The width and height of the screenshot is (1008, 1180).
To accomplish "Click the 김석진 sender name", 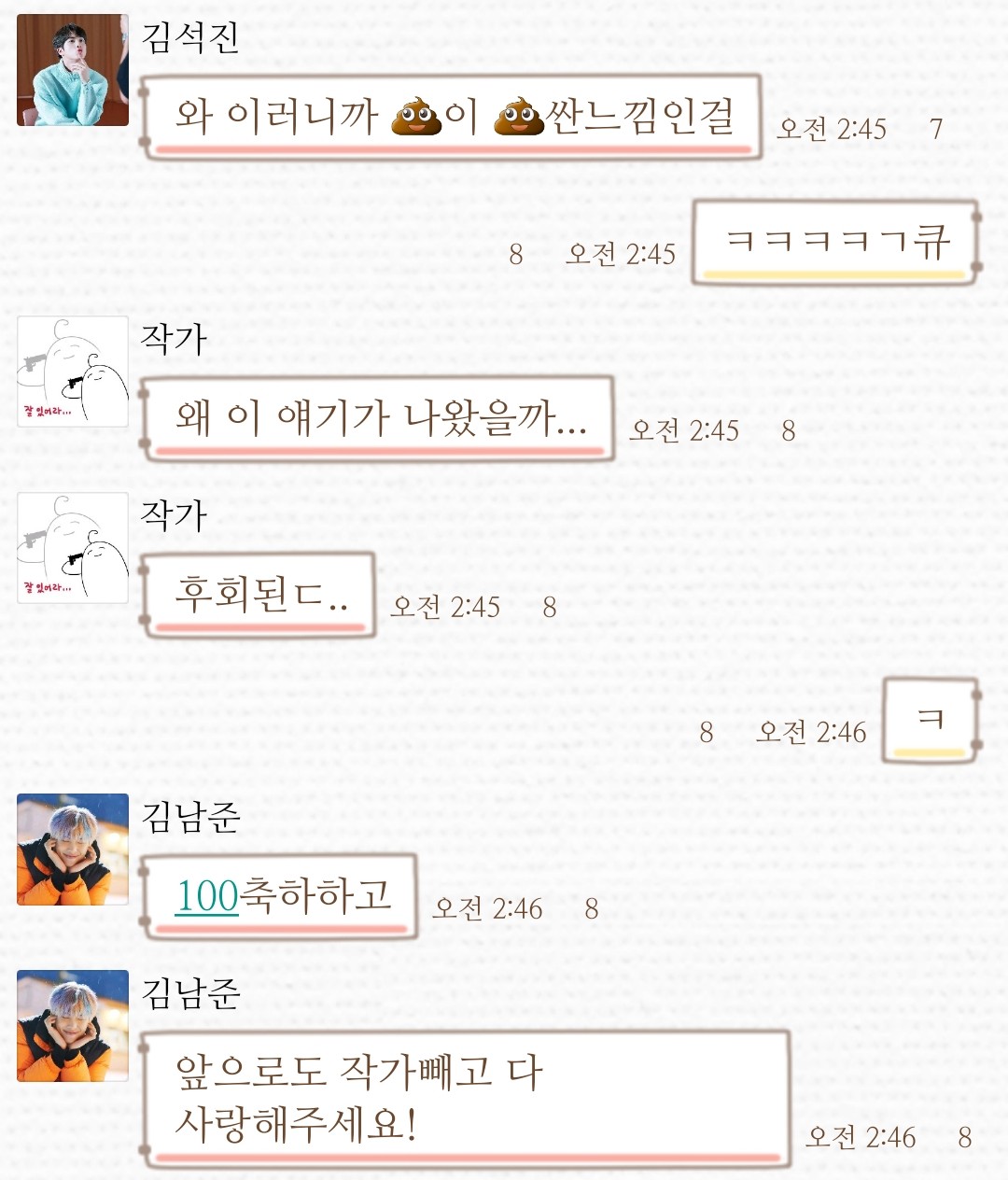I will 190,37.
